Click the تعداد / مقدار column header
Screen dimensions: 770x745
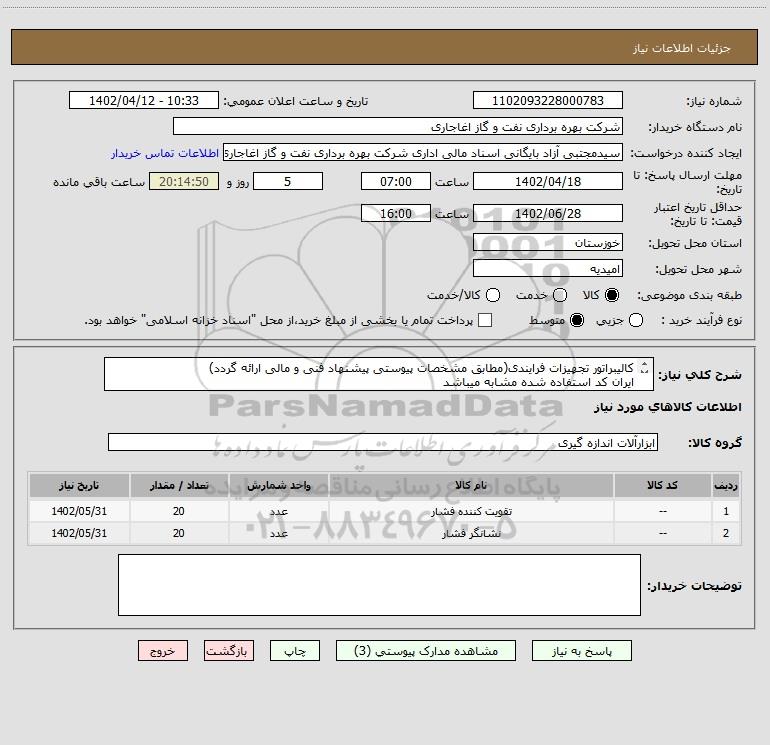pyautogui.click(x=179, y=485)
